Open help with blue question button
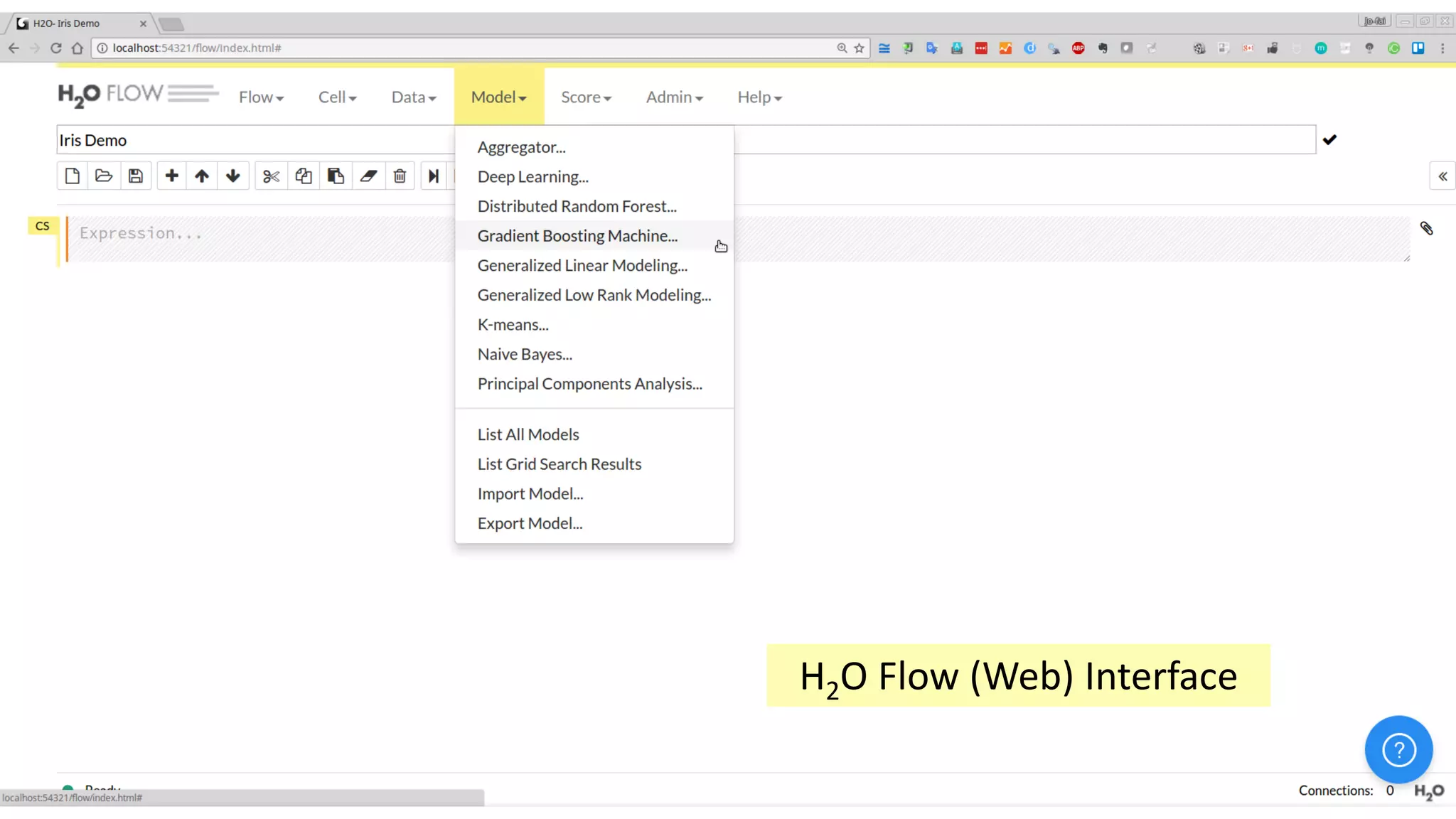This screenshot has width=1456, height=819. pyautogui.click(x=1398, y=749)
